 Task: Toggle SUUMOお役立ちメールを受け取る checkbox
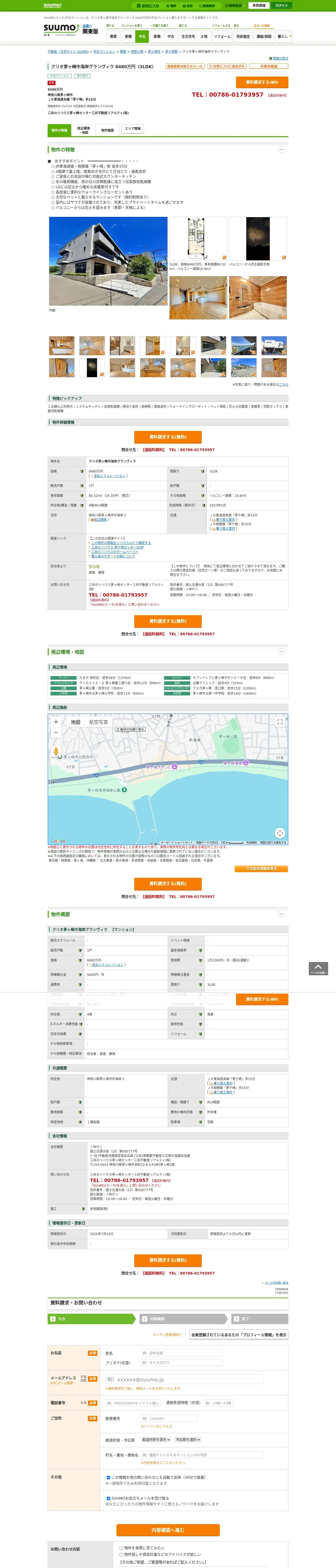109,1498
